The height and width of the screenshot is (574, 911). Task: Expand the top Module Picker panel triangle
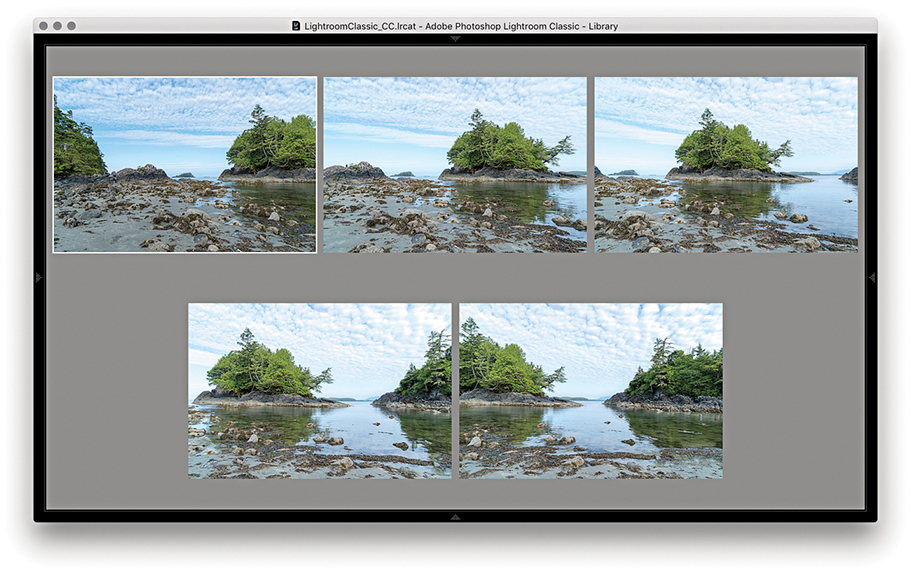click(x=455, y=39)
